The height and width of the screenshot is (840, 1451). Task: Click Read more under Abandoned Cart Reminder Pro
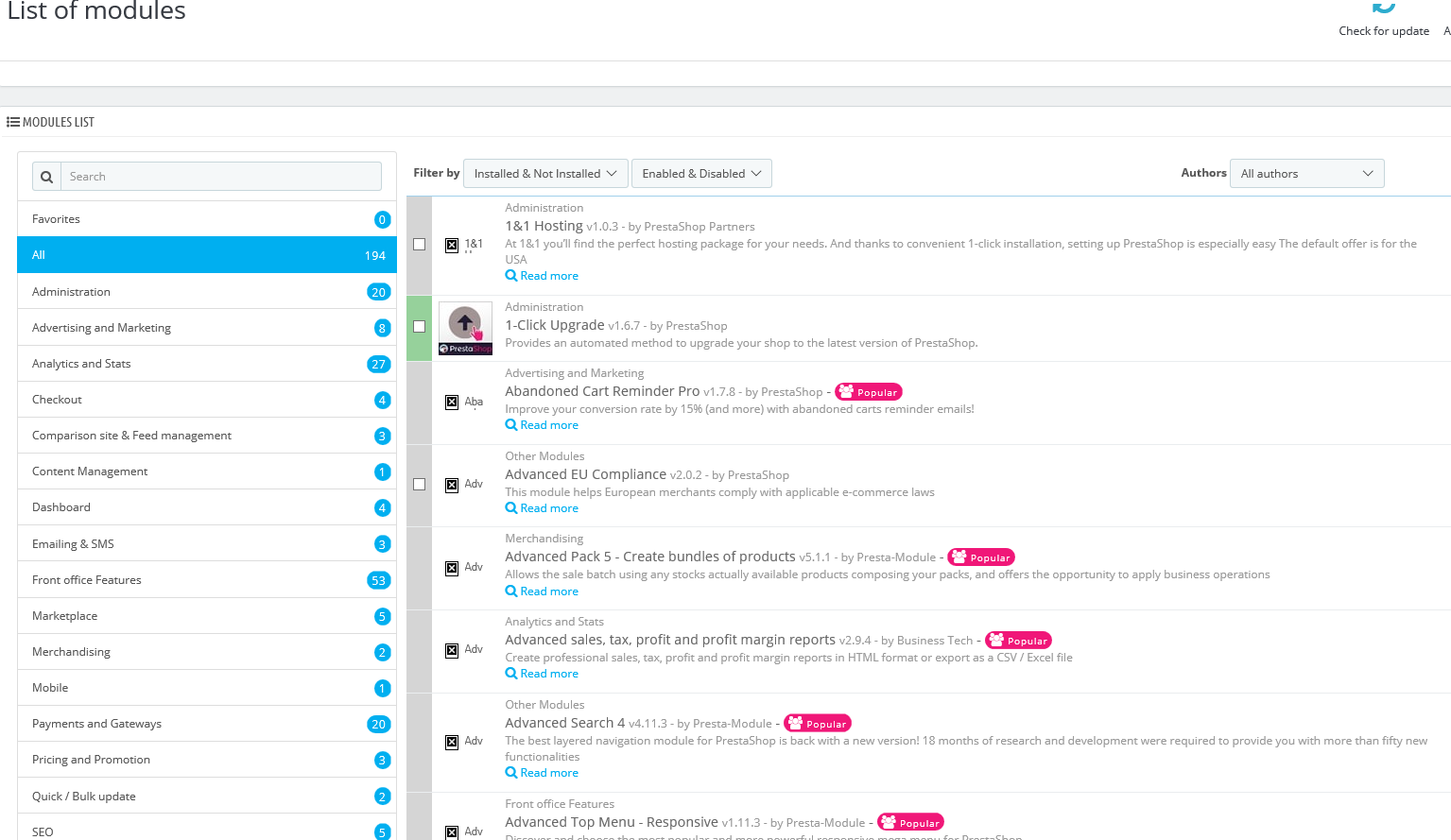[x=542, y=425]
